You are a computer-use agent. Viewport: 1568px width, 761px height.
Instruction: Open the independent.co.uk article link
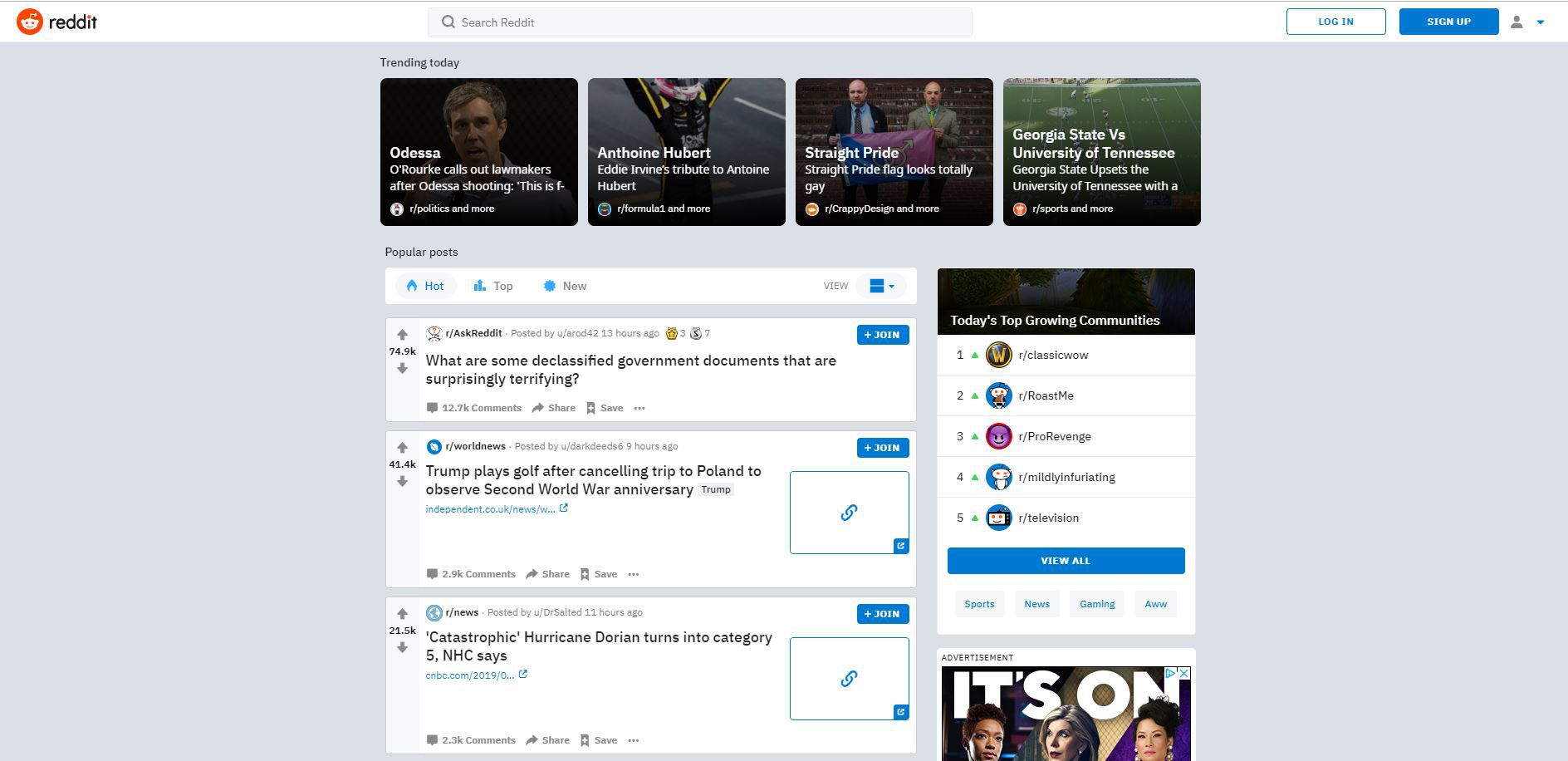[490, 509]
